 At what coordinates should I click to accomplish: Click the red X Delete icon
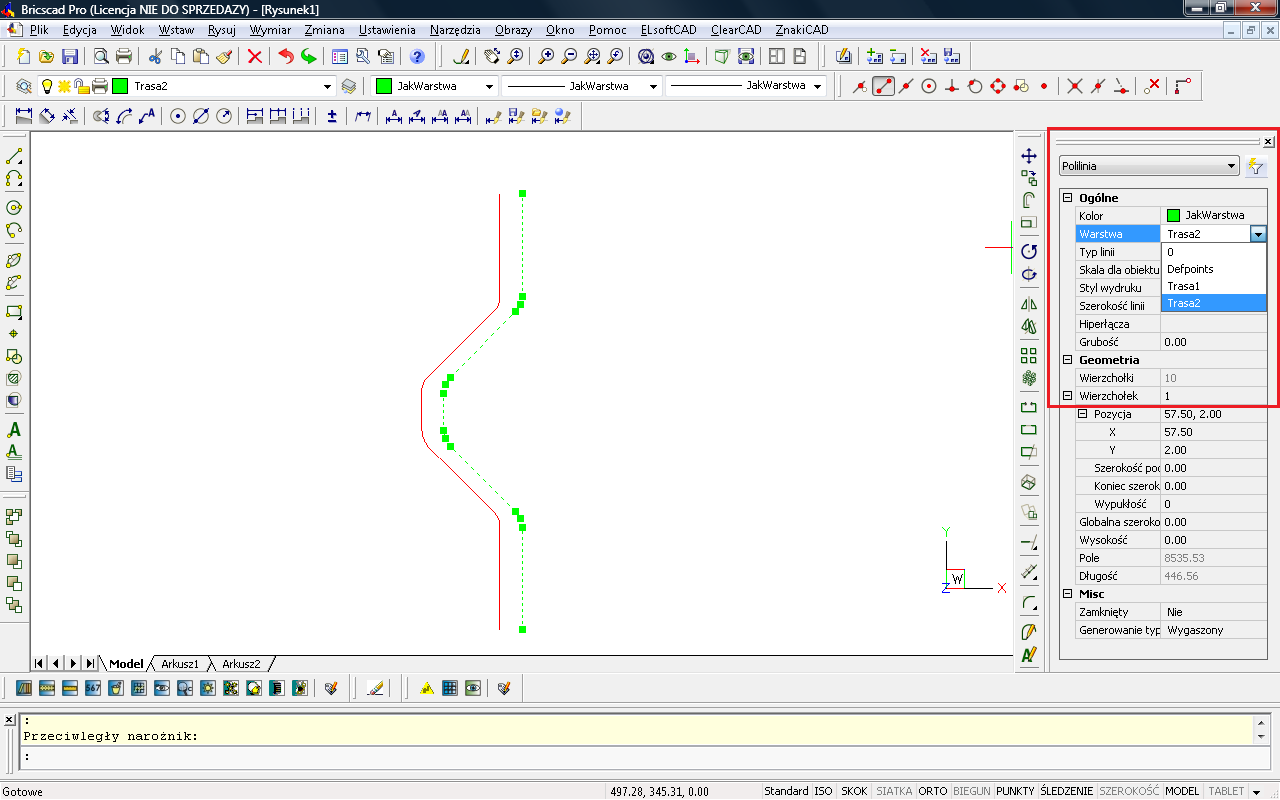point(255,56)
